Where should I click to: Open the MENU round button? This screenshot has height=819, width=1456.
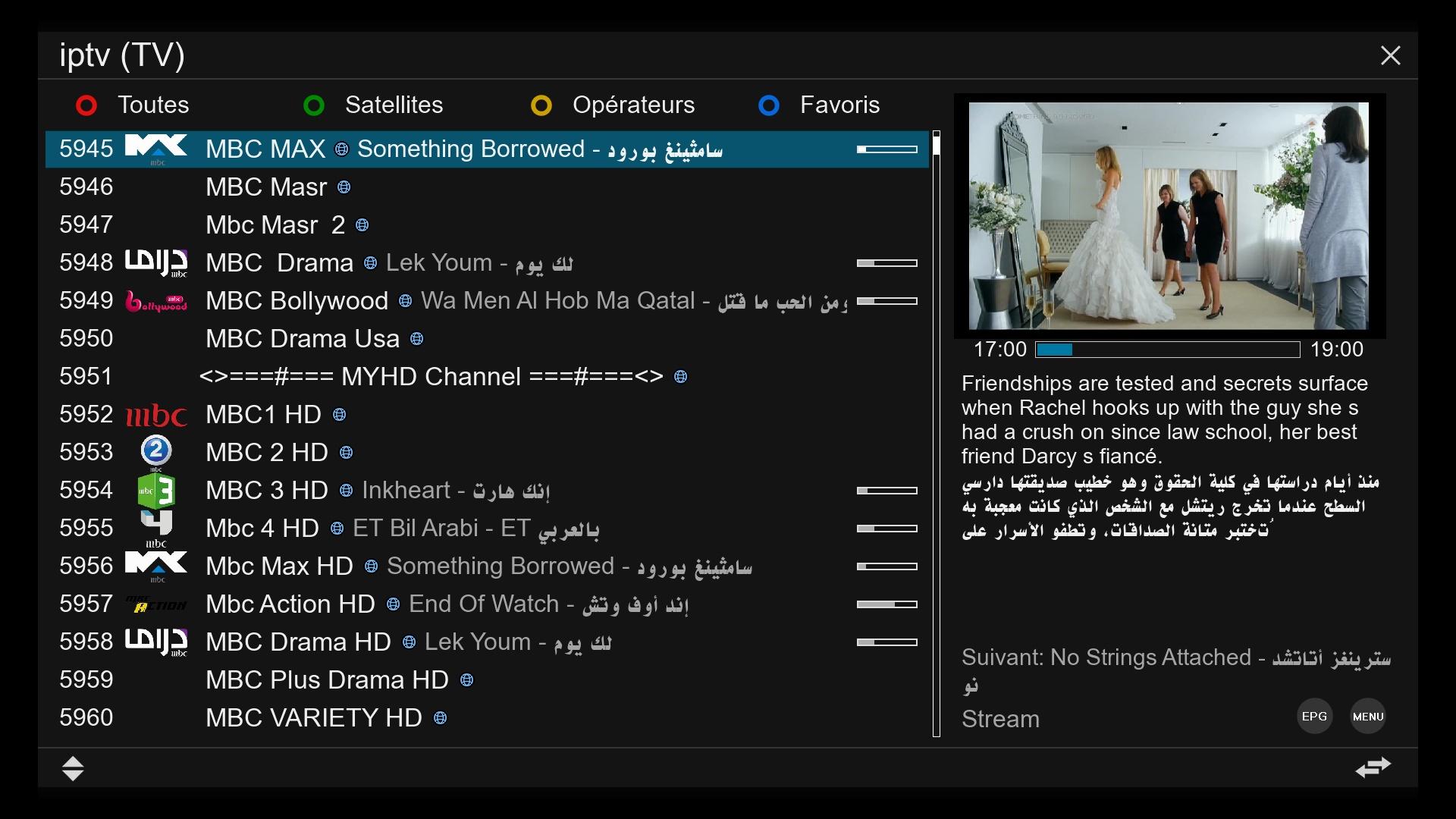coord(1368,717)
